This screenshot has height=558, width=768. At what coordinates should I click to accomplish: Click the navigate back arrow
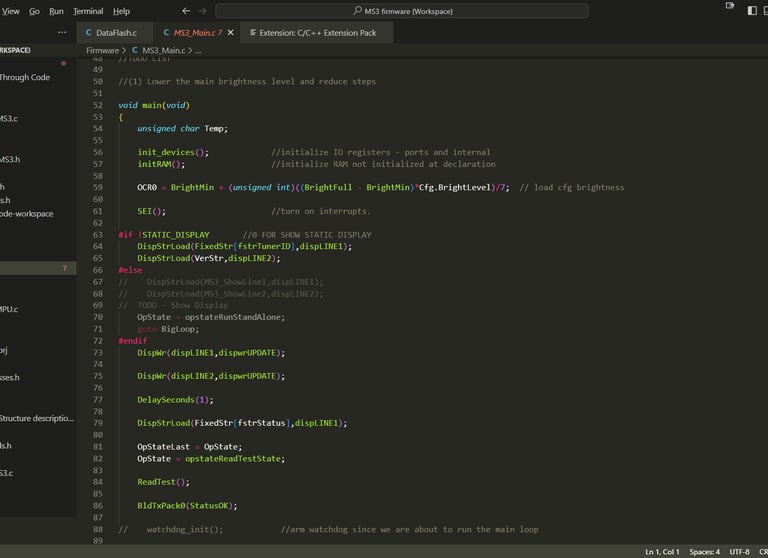[x=187, y=11]
